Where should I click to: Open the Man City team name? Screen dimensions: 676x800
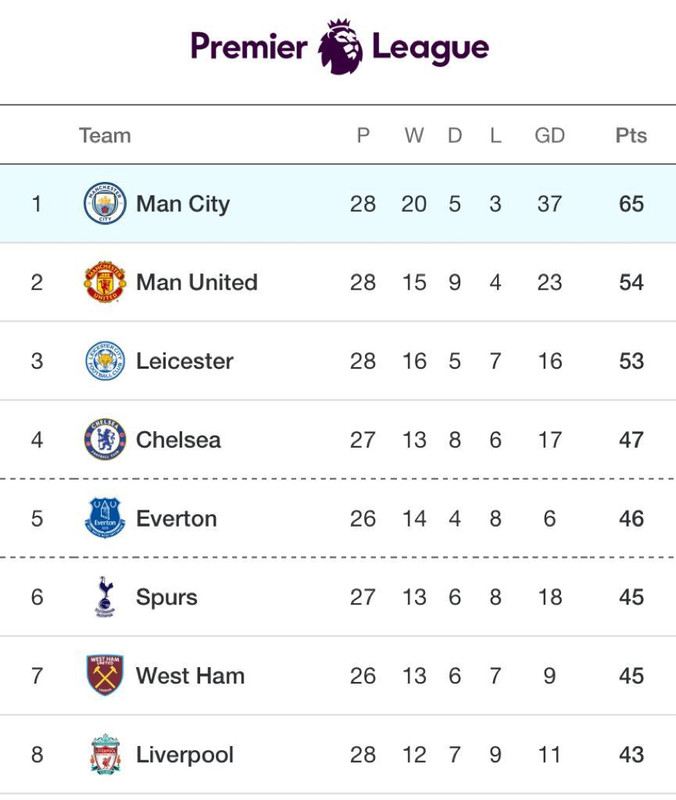point(183,204)
